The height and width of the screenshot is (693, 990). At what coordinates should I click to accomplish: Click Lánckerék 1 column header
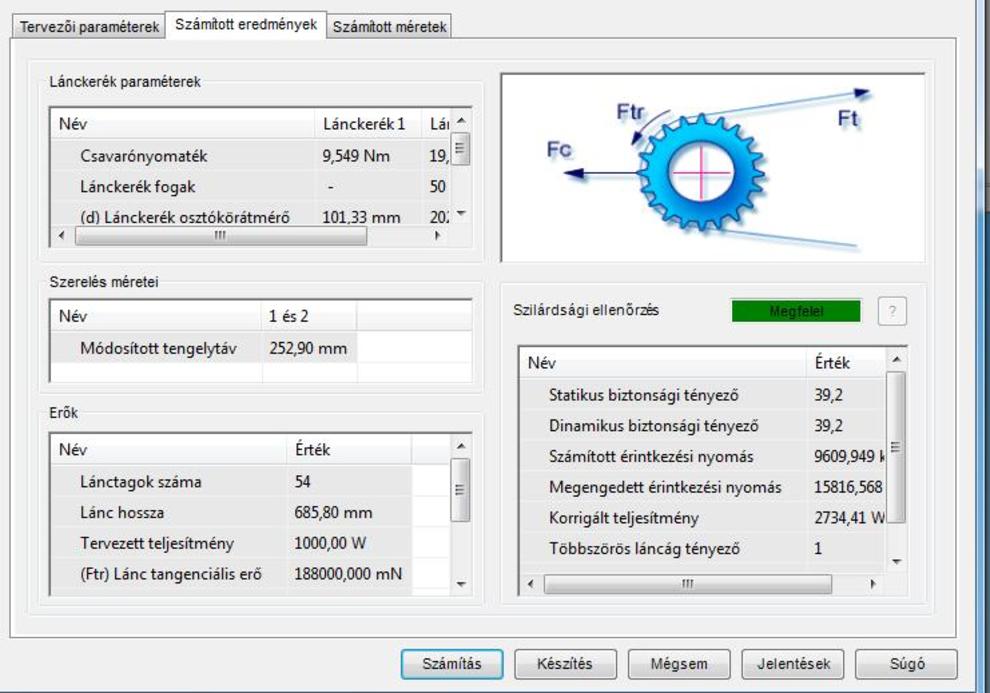point(364,124)
